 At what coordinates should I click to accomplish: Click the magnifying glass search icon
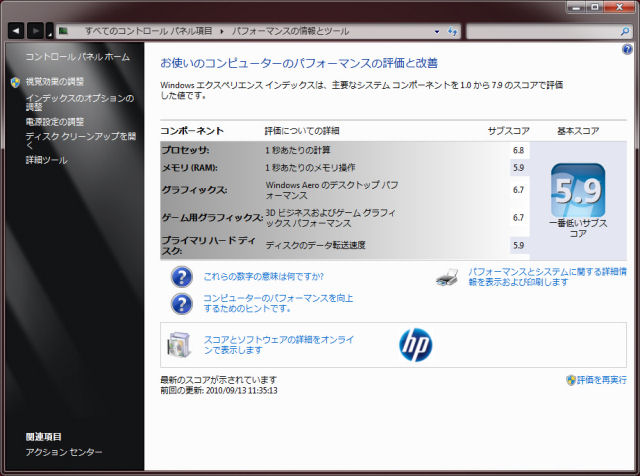click(x=625, y=31)
